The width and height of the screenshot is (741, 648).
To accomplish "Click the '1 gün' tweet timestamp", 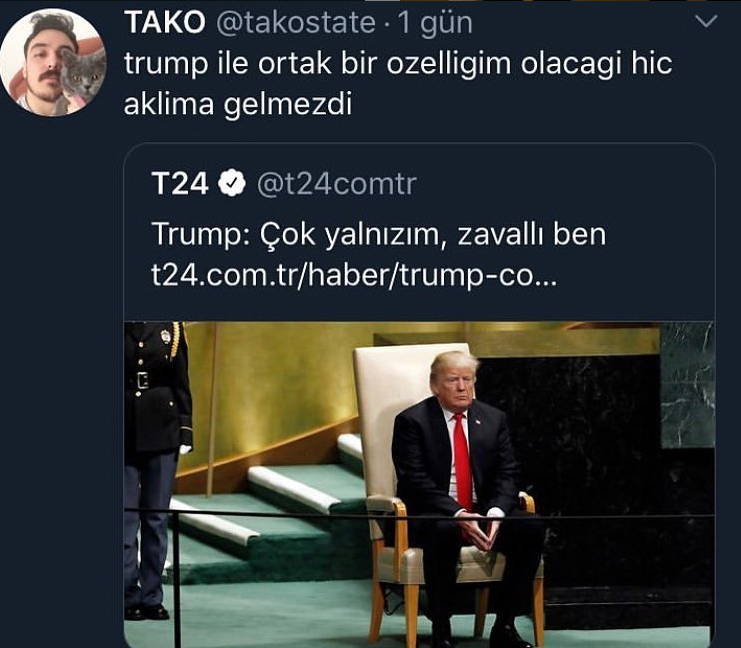I will (435, 23).
